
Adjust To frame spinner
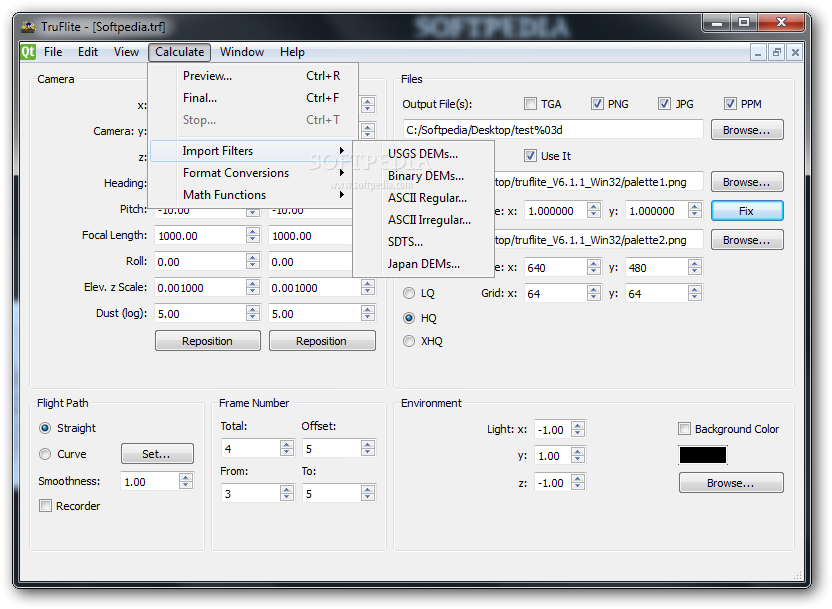(368, 494)
